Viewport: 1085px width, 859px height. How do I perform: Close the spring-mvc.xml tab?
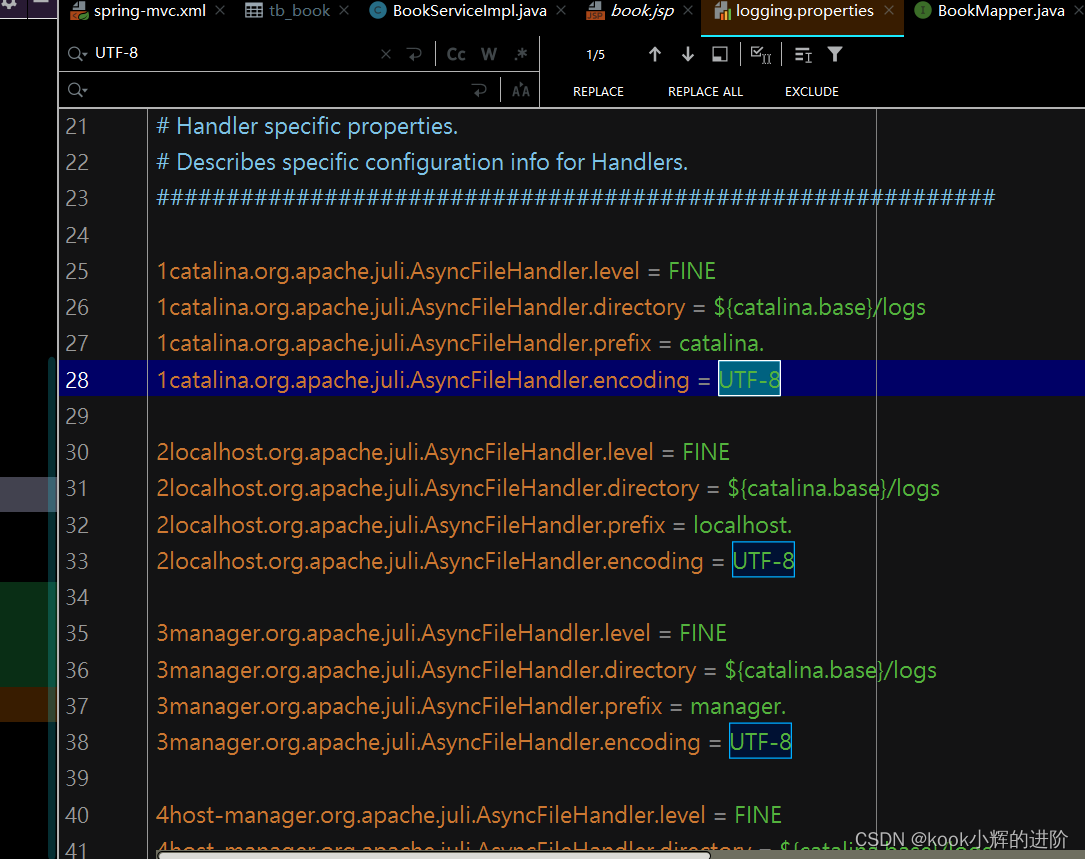(220, 10)
